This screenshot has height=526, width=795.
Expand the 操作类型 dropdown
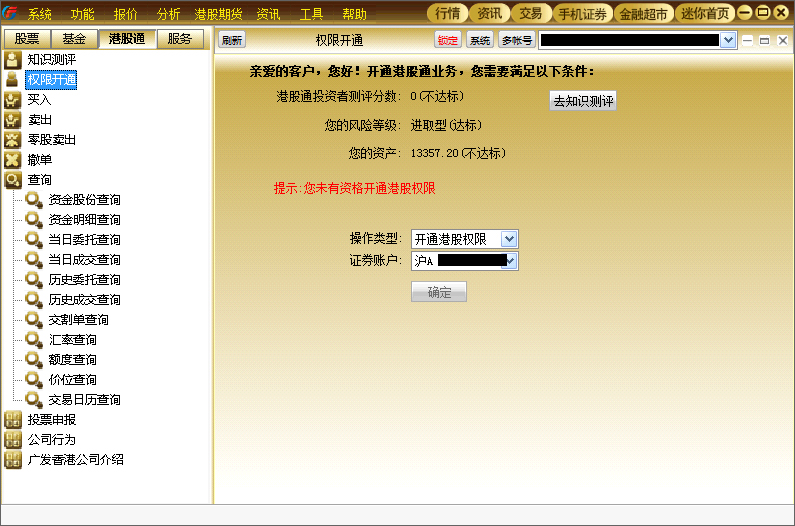(x=509, y=239)
